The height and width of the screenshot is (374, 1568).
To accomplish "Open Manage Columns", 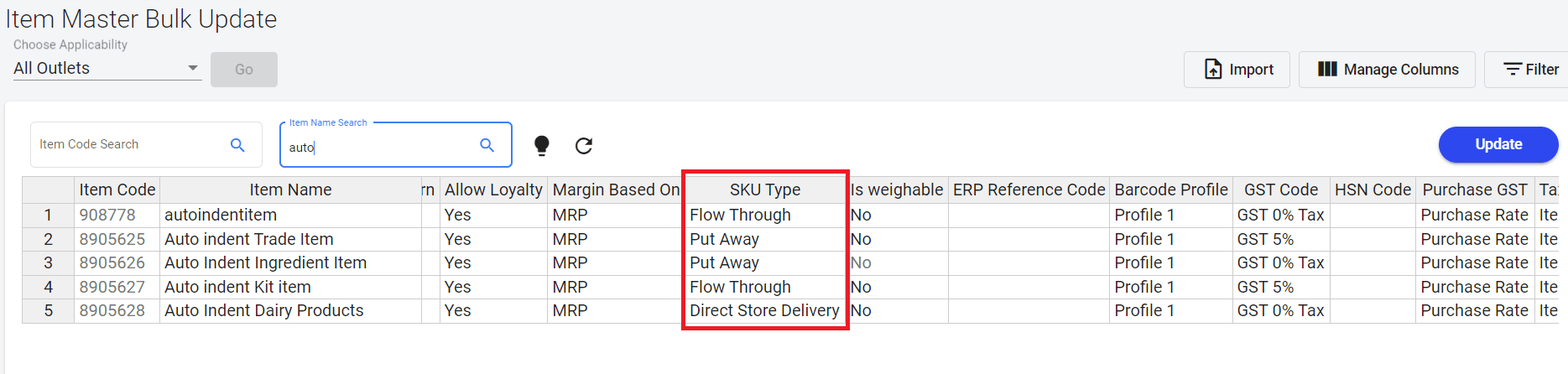I will point(1388,70).
